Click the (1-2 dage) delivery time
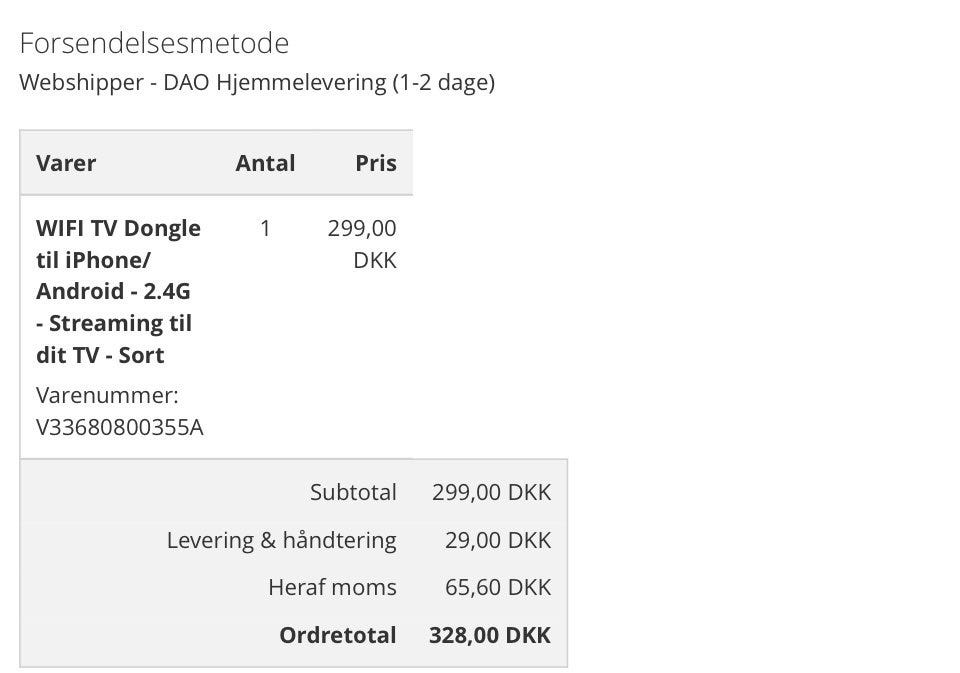Screen dimensions: 960x673 pos(442,82)
